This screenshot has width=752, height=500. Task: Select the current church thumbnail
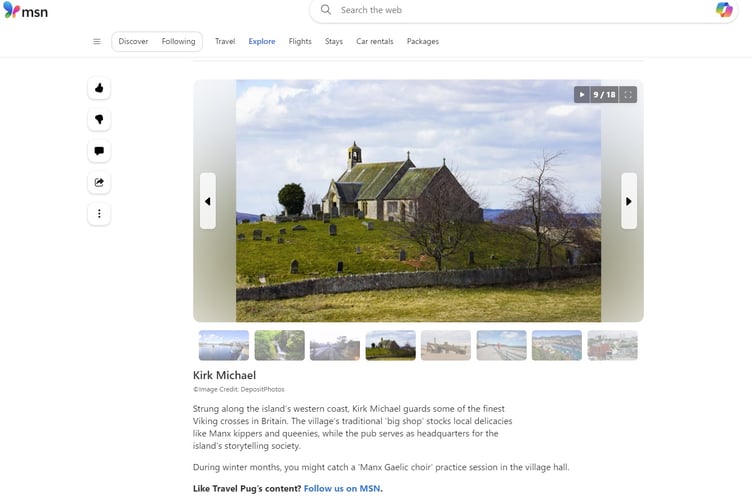(x=390, y=345)
